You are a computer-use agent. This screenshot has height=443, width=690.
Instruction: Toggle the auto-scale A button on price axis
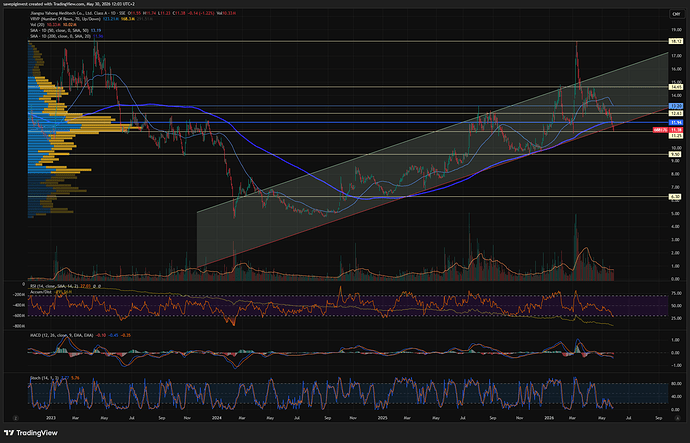[x=676, y=418]
